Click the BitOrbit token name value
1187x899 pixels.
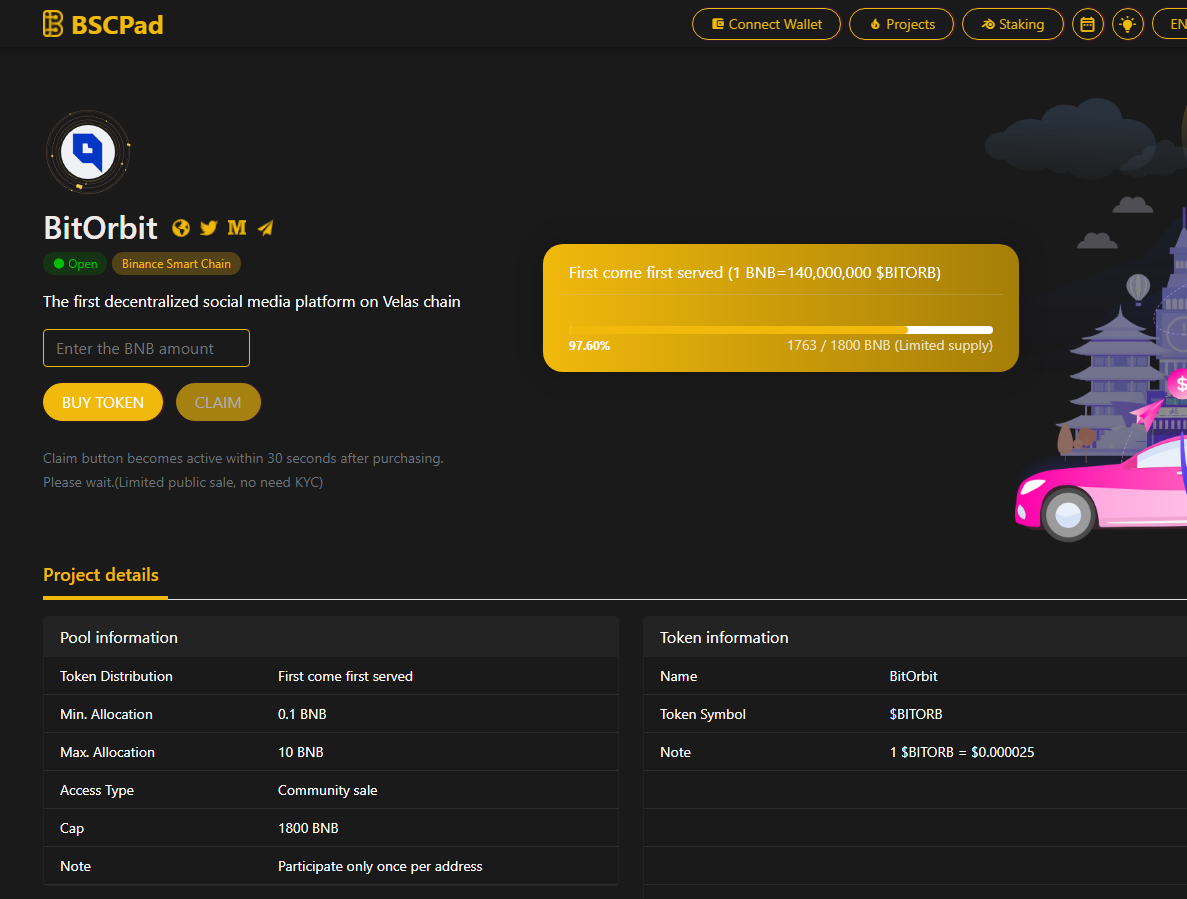(913, 677)
